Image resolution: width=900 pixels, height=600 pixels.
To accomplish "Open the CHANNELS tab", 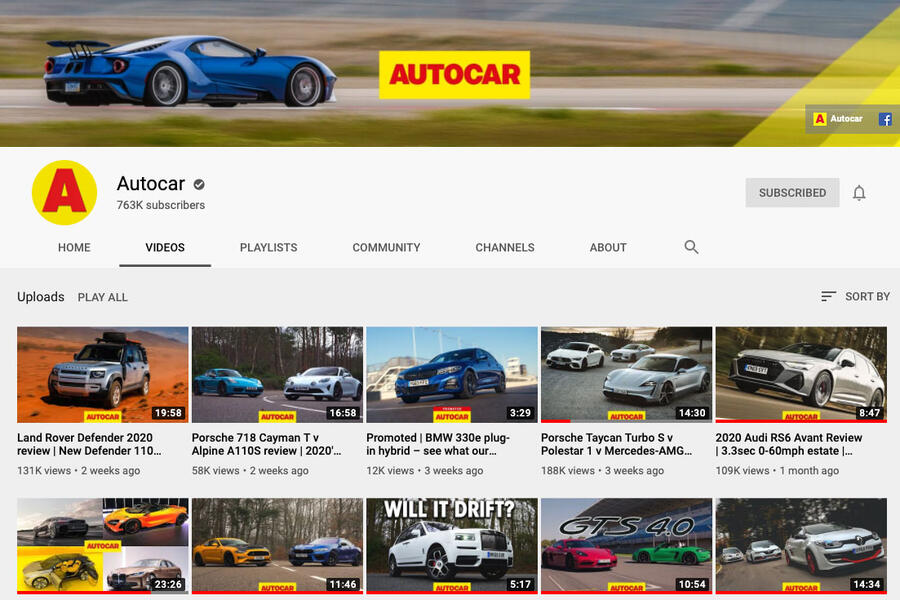I will 505,247.
